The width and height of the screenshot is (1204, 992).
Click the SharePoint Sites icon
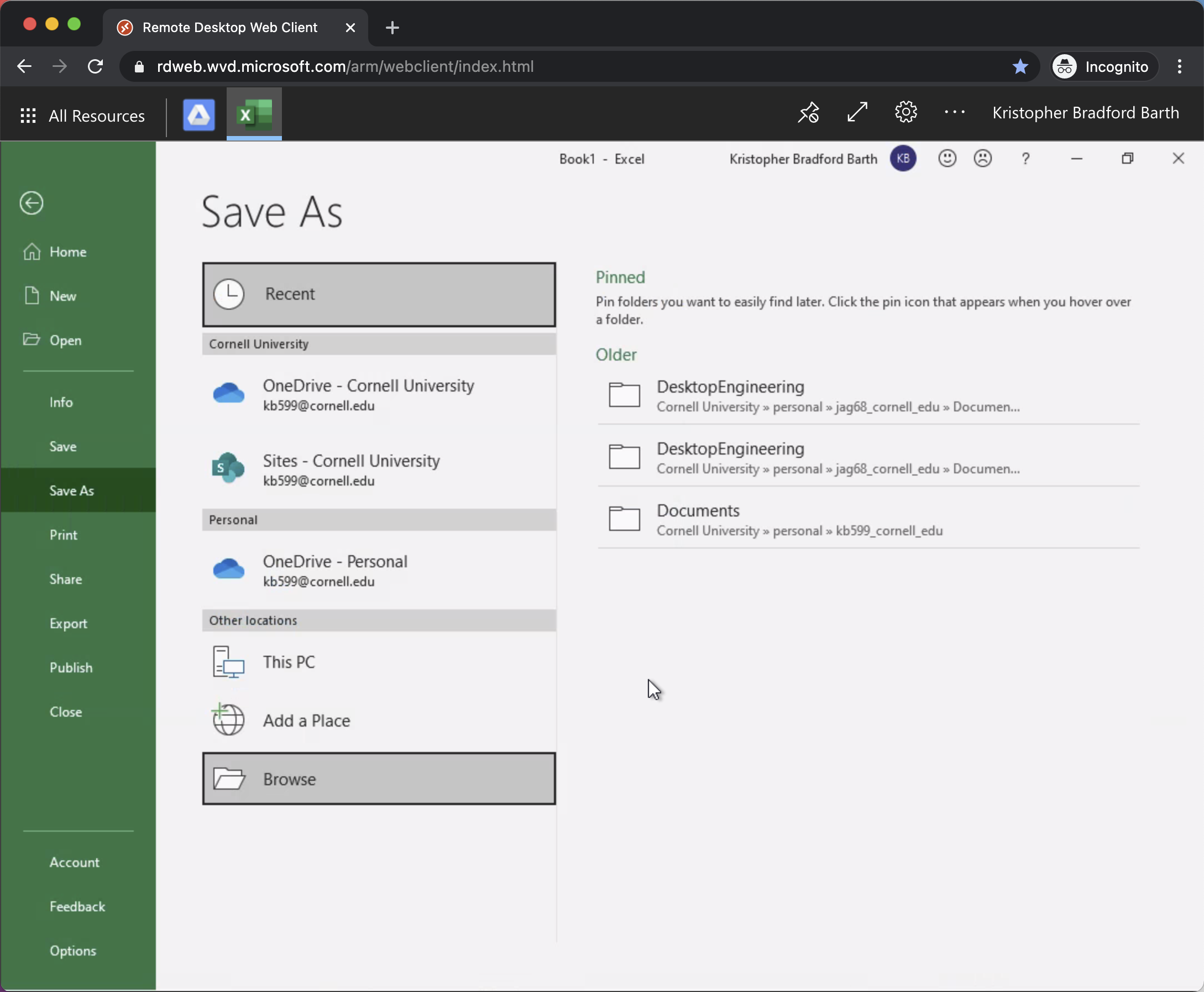coord(228,467)
